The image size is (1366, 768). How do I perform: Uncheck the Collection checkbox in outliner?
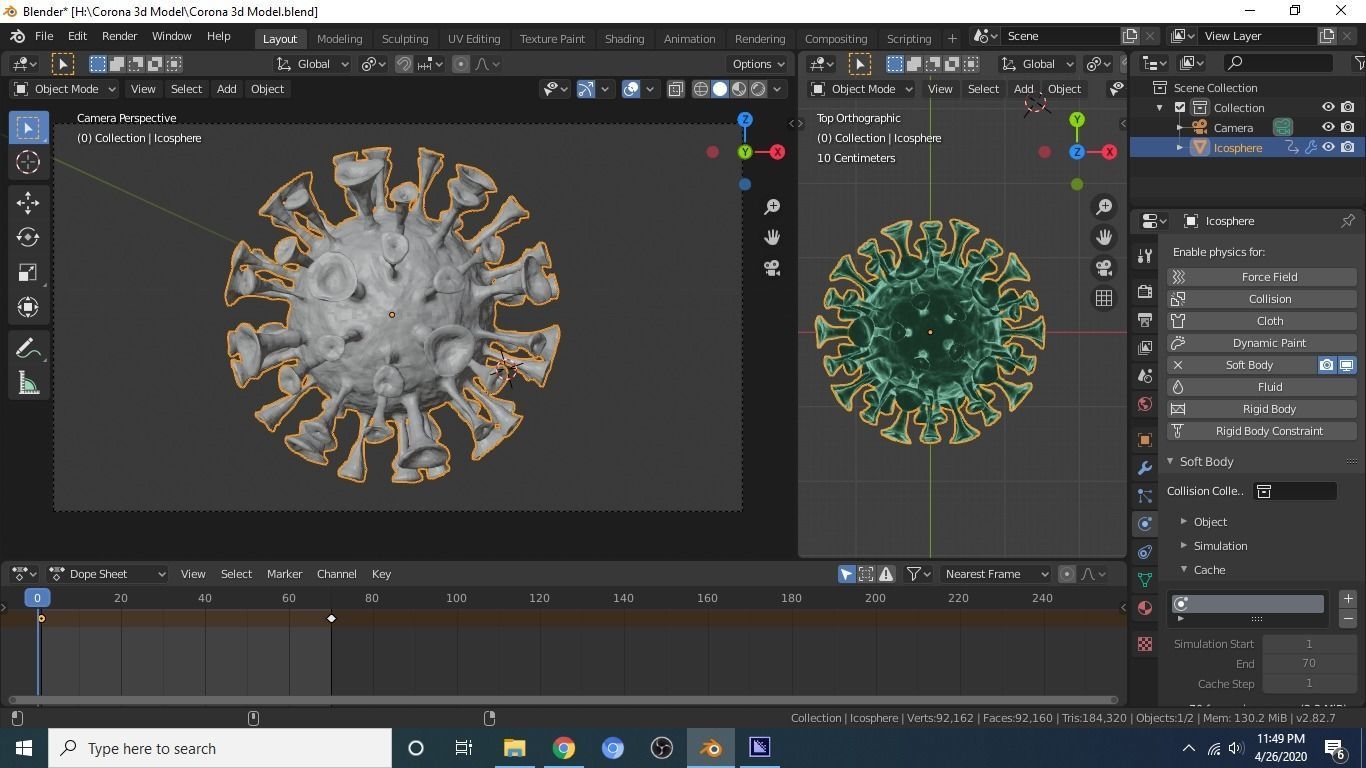pyautogui.click(x=1180, y=107)
